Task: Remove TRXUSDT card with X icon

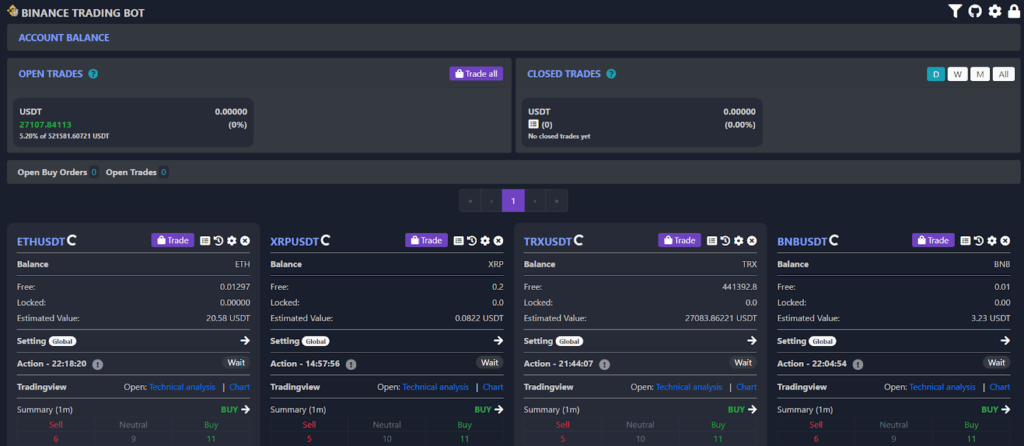Action: (752, 240)
